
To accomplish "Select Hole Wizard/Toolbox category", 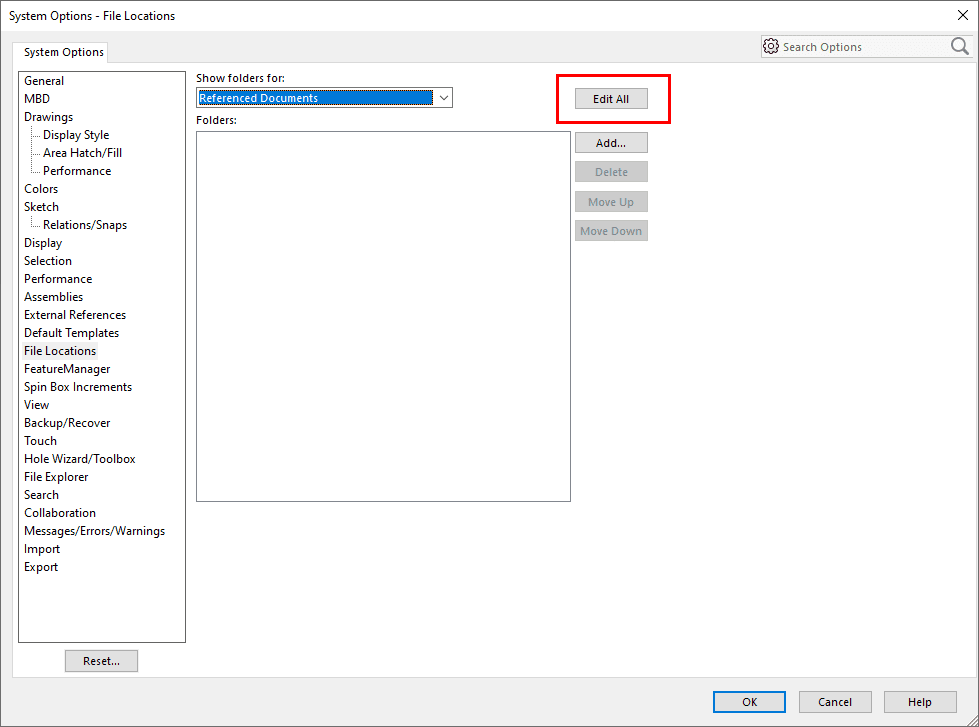I will (x=80, y=459).
